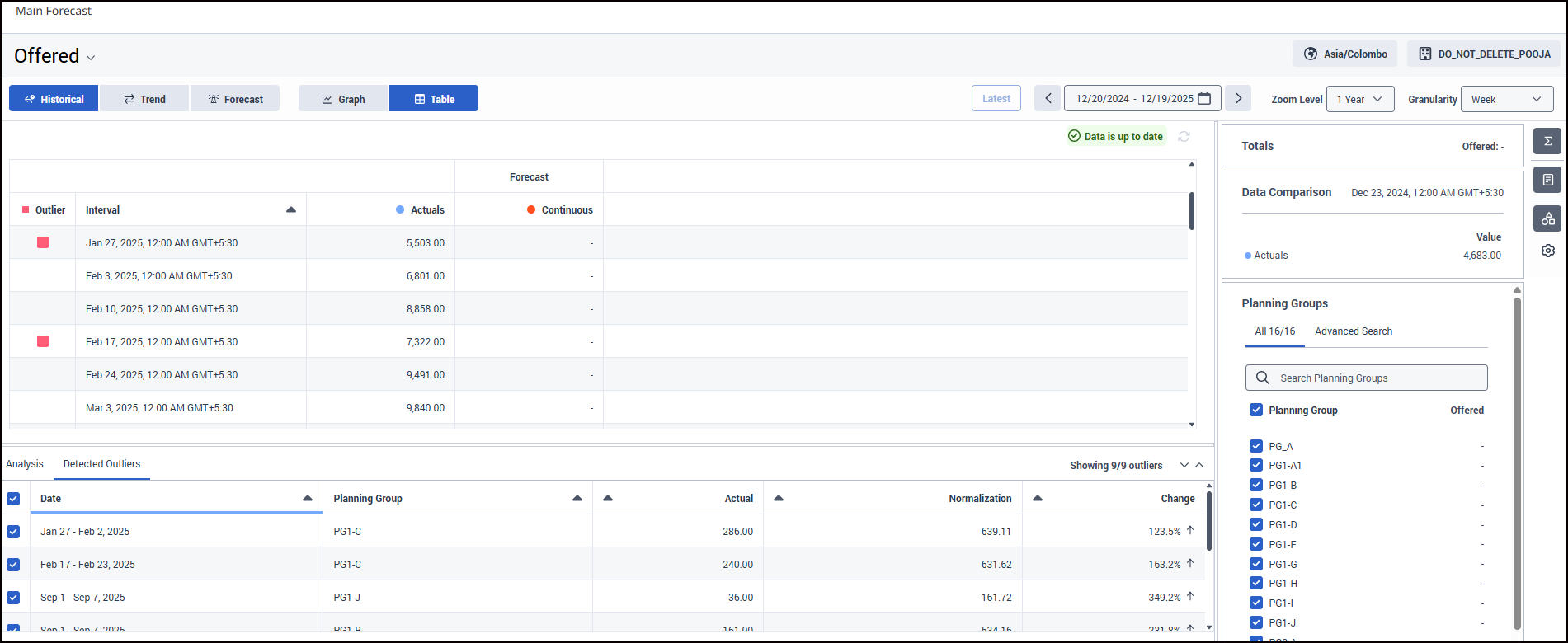Click outlier marker for Feb 17, 2025 row

click(x=43, y=341)
